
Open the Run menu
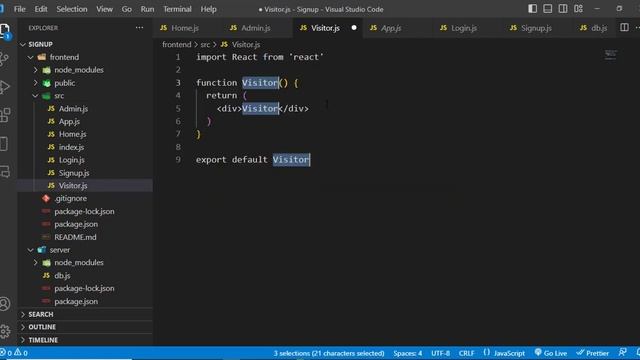[x=147, y=9]
